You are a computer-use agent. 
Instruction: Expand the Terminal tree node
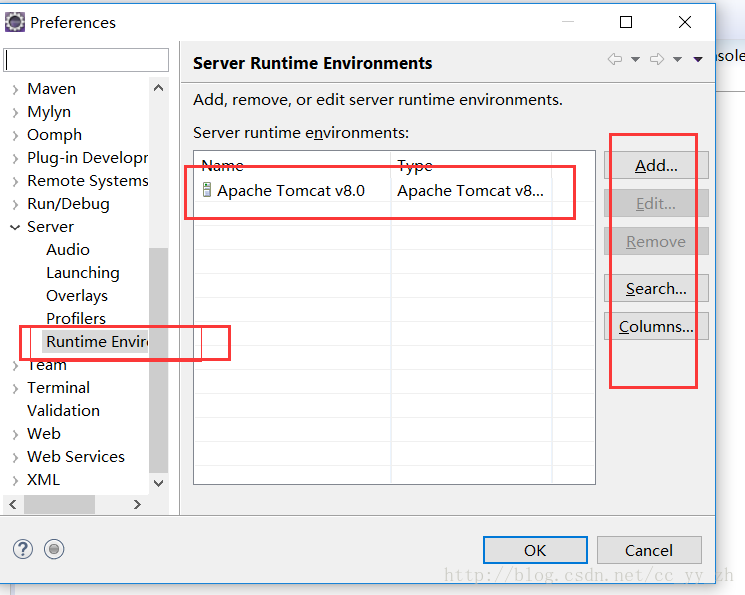coord(15,388)
